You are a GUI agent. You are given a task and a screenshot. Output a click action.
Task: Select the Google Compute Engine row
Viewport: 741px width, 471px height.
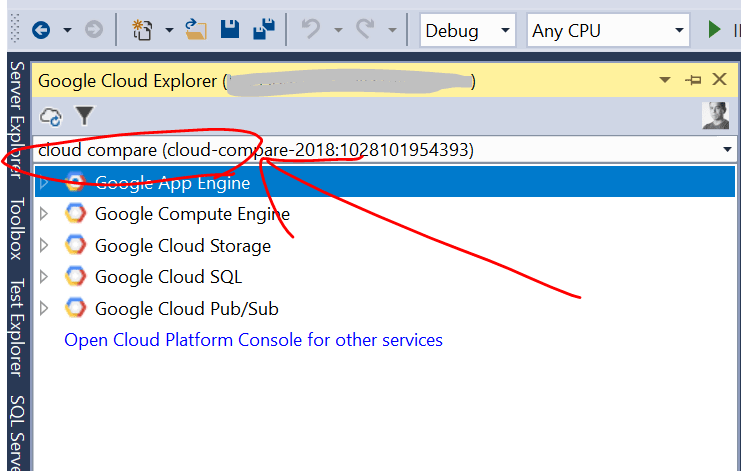tap(385, 214)
